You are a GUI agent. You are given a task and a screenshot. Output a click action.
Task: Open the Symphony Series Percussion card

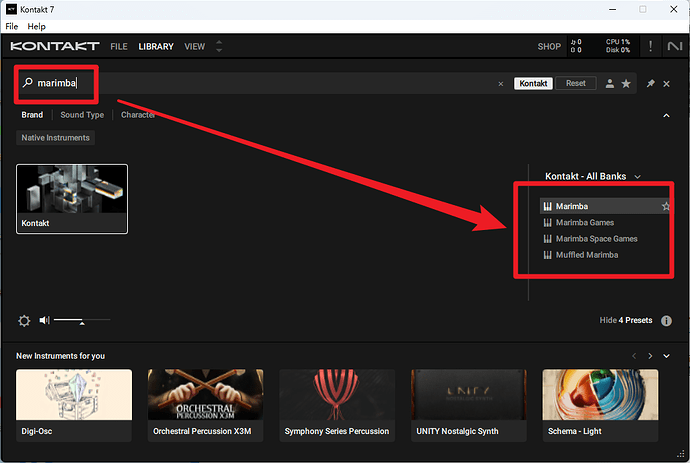pyautogui.click(x=337, y=405)
